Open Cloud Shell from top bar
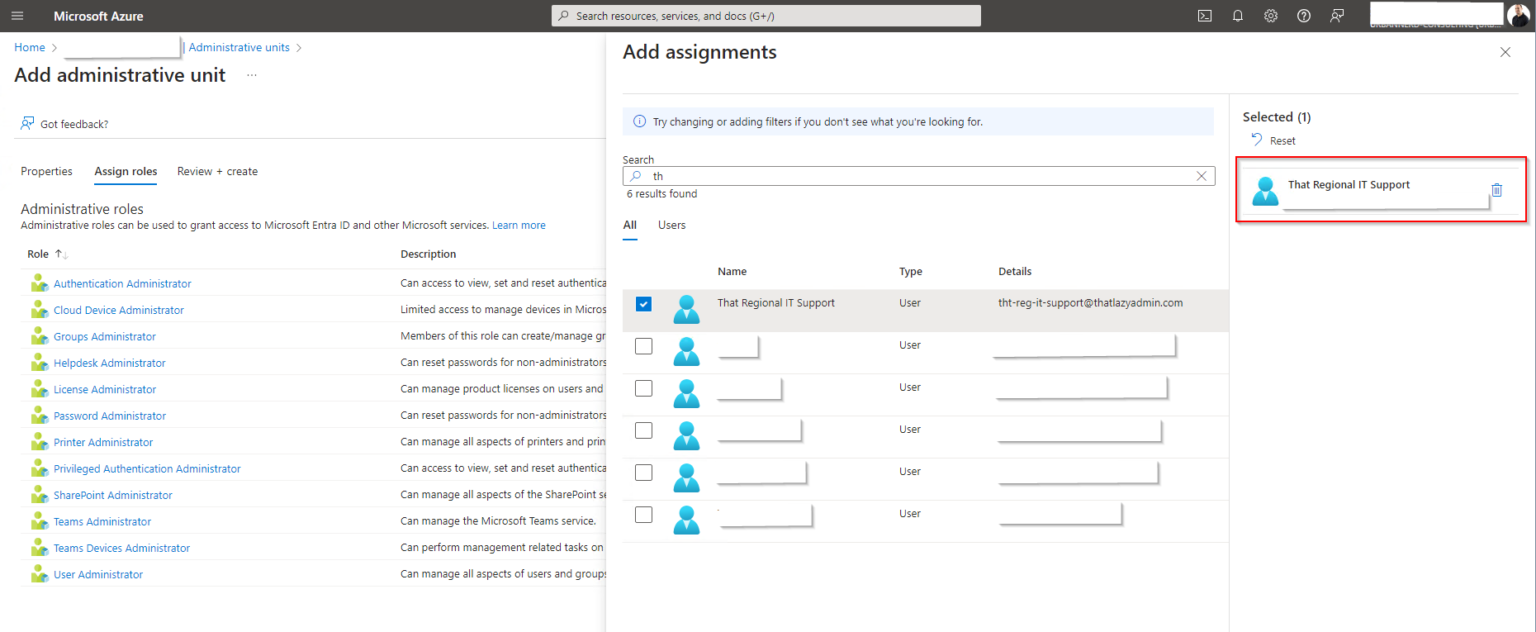This screenshot has width=1536, height=632. (x=1205, y=16)
